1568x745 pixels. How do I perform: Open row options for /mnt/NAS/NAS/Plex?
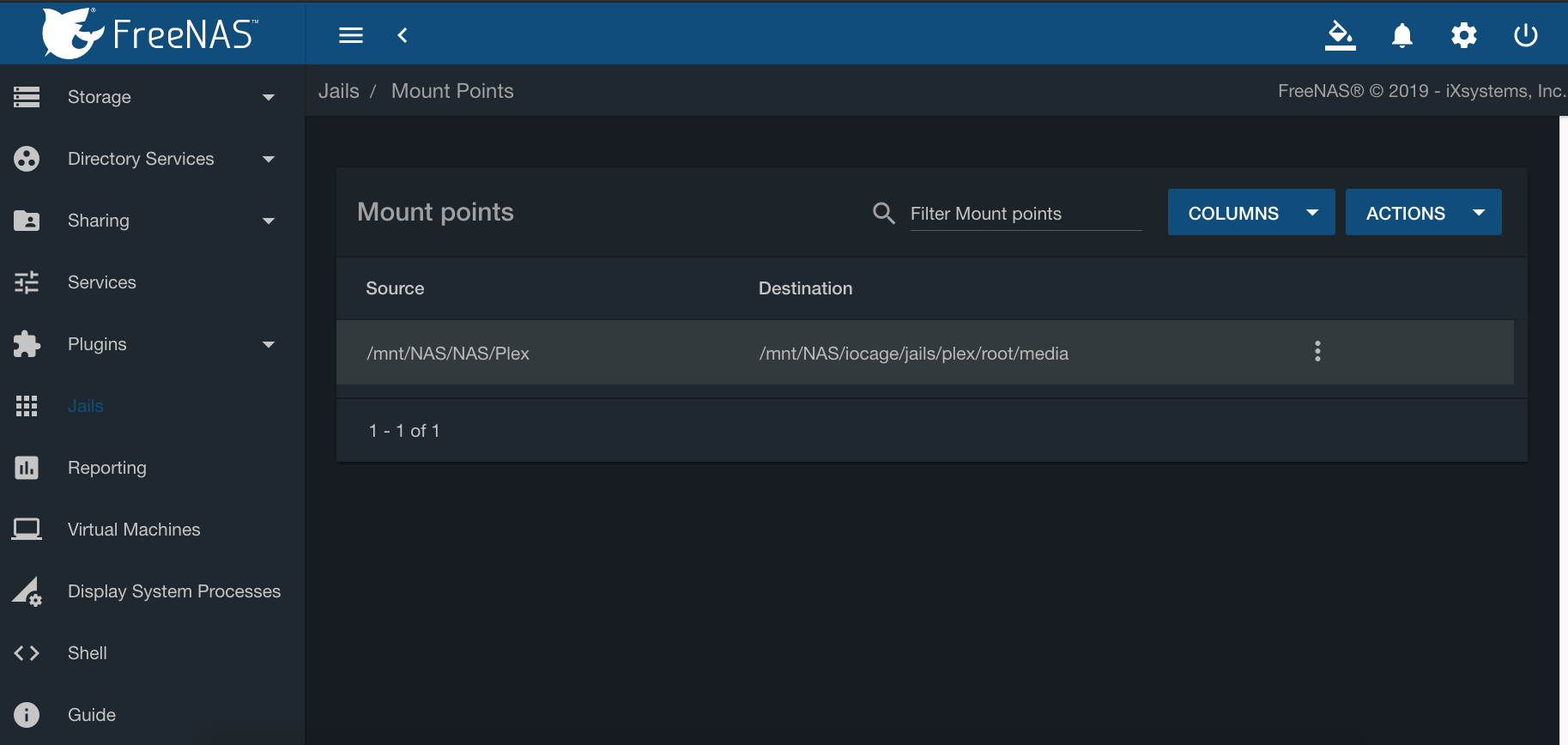coord(1317,351)
